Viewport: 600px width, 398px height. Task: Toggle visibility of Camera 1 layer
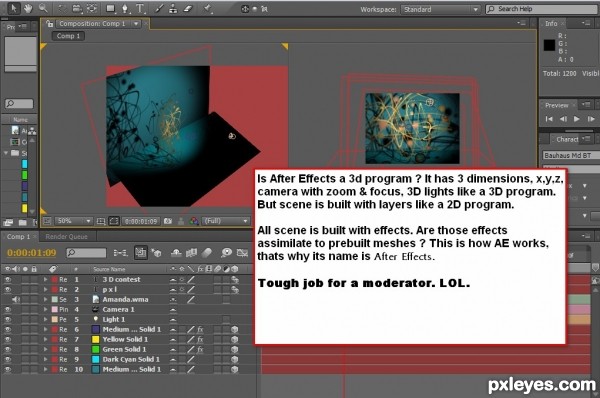pos(8,310)
